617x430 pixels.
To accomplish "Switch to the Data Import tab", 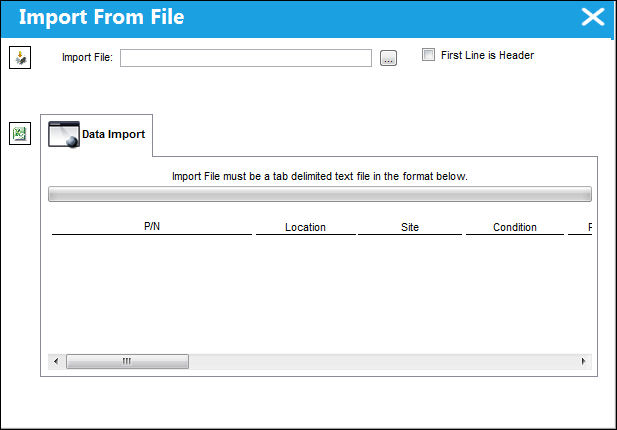I will click(97, 135).
